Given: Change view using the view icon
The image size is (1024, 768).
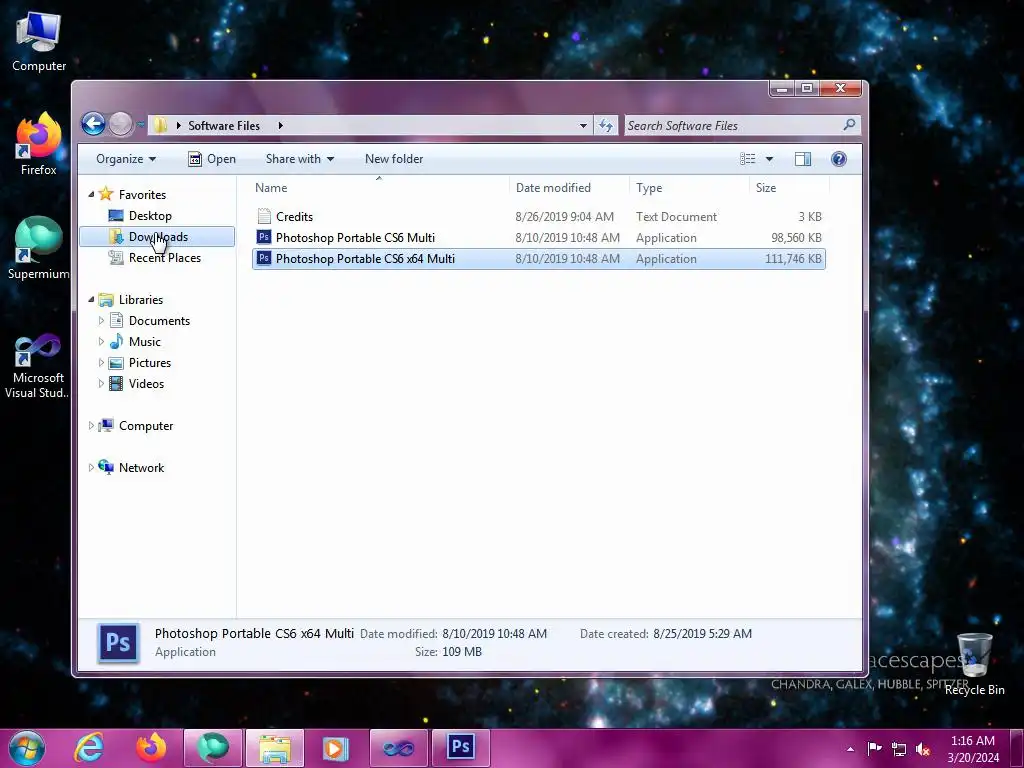Looking at the screenshot, I should coord(748,159).
